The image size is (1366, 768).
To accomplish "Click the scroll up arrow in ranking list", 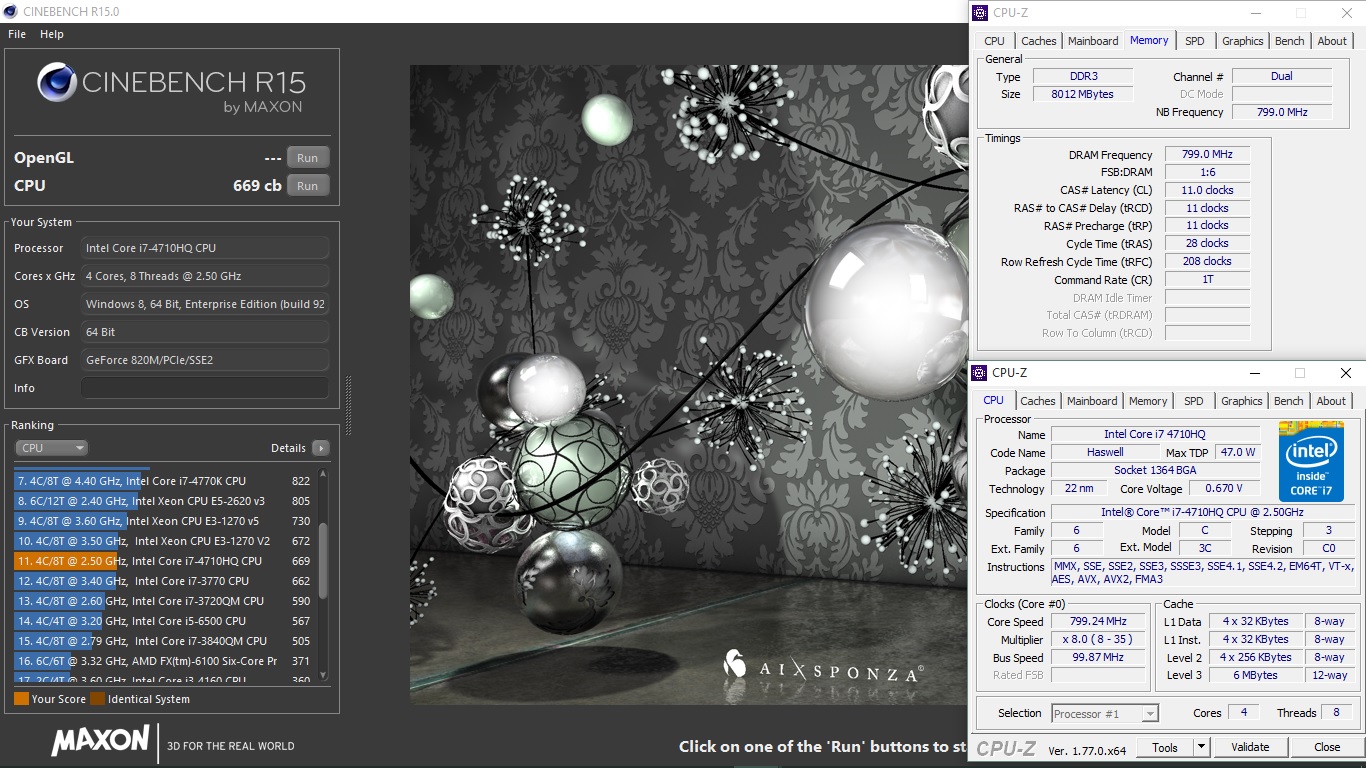I will pos(323,475).
